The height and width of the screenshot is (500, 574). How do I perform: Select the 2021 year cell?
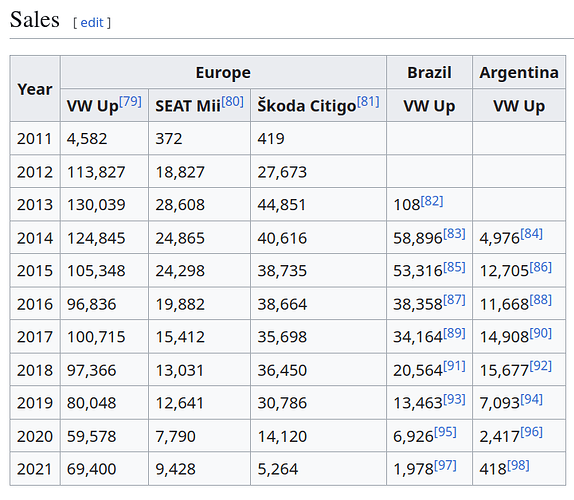coord(35,469)
